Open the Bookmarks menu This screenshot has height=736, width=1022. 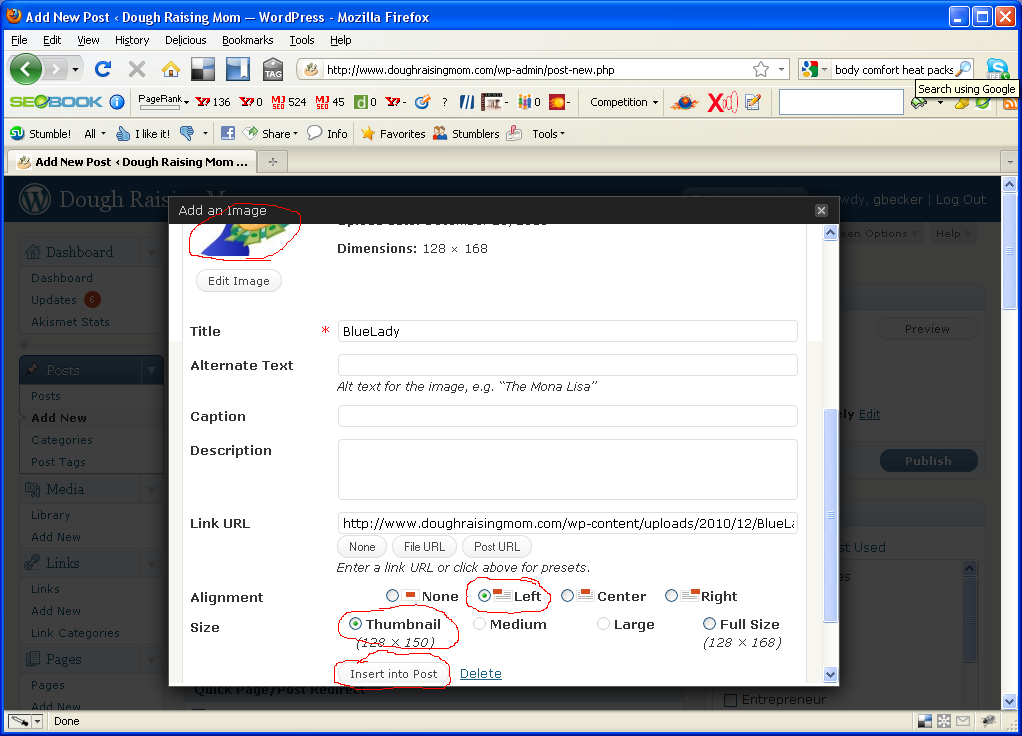pyautogui.click(x=248, y=40)
